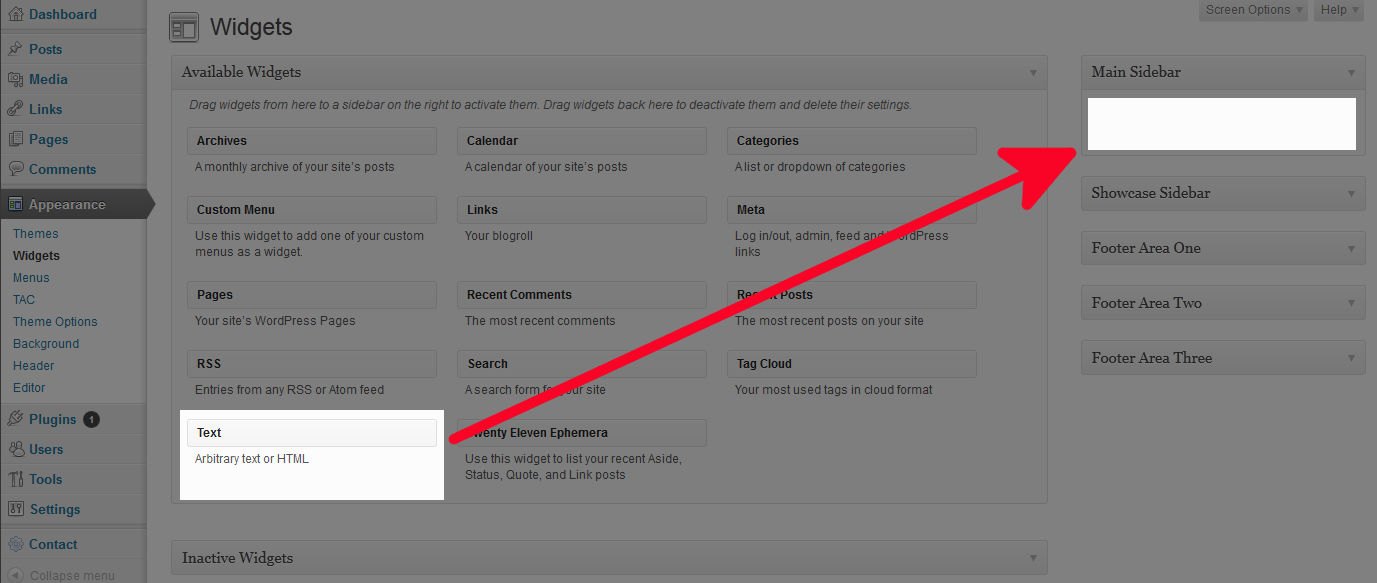Open the Help dropdown tab

1340,10
